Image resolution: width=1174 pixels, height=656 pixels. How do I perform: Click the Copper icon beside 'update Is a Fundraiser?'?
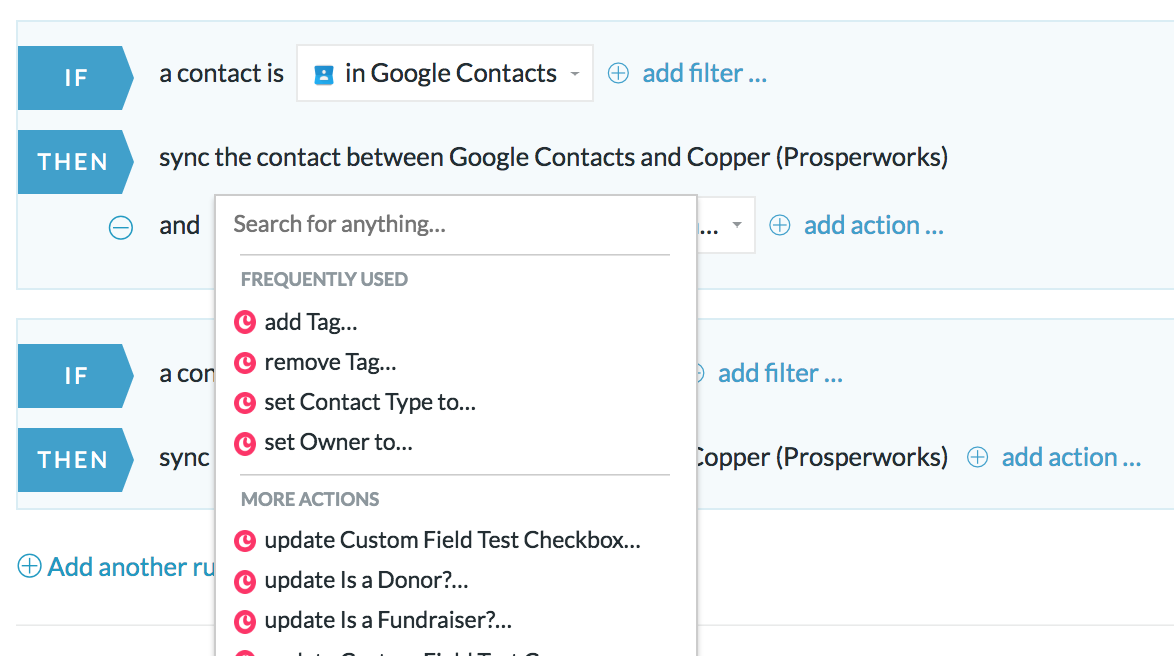(x=245, y=621)
